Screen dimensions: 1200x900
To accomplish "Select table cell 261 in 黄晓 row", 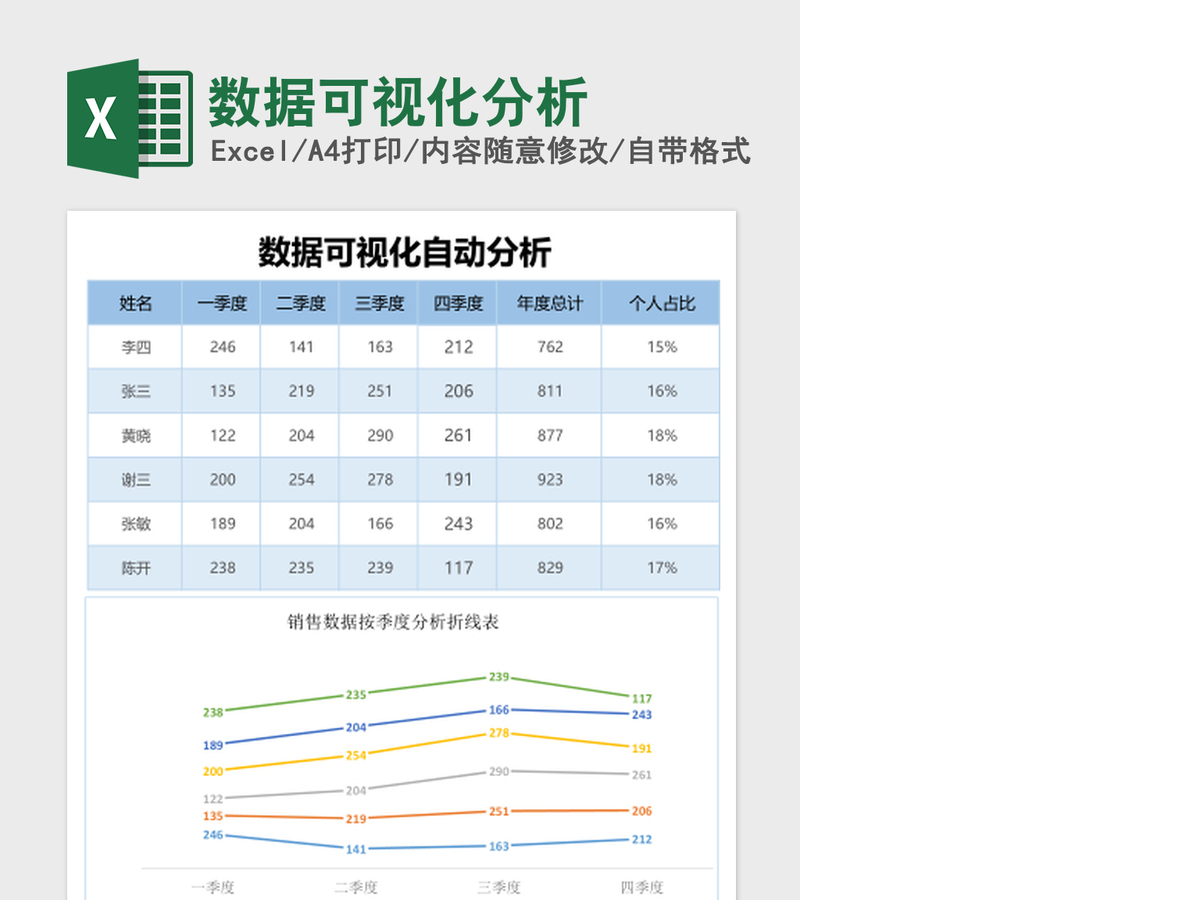I will click(458, 435).
